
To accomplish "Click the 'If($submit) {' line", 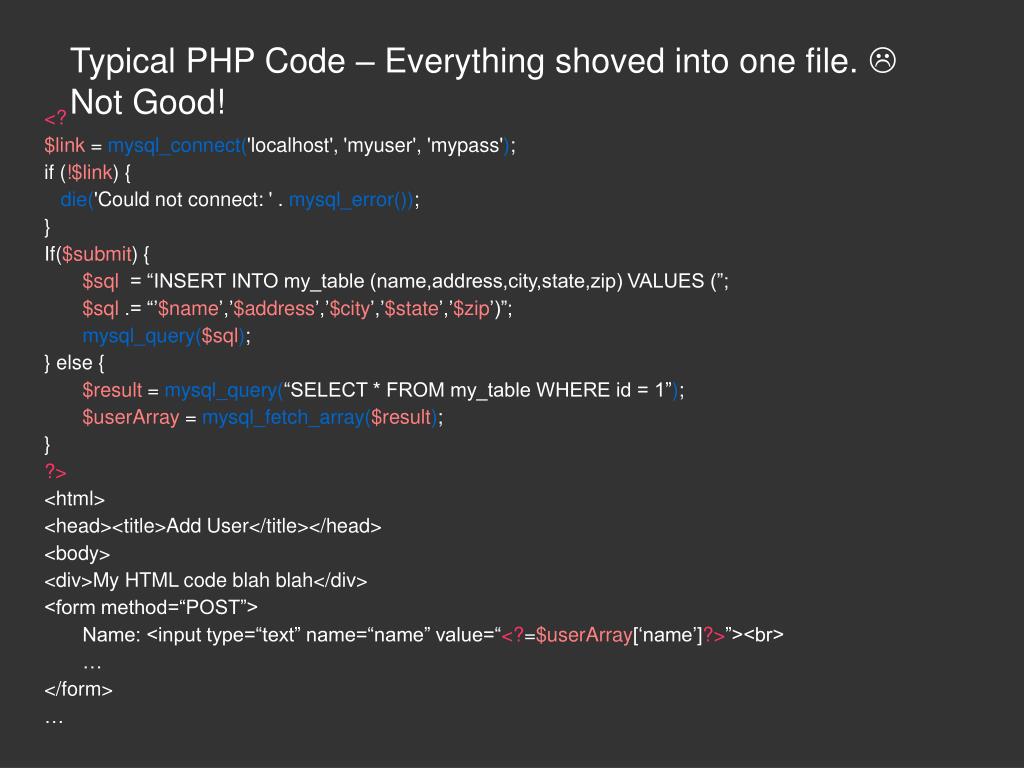I will tap(97, 254).
